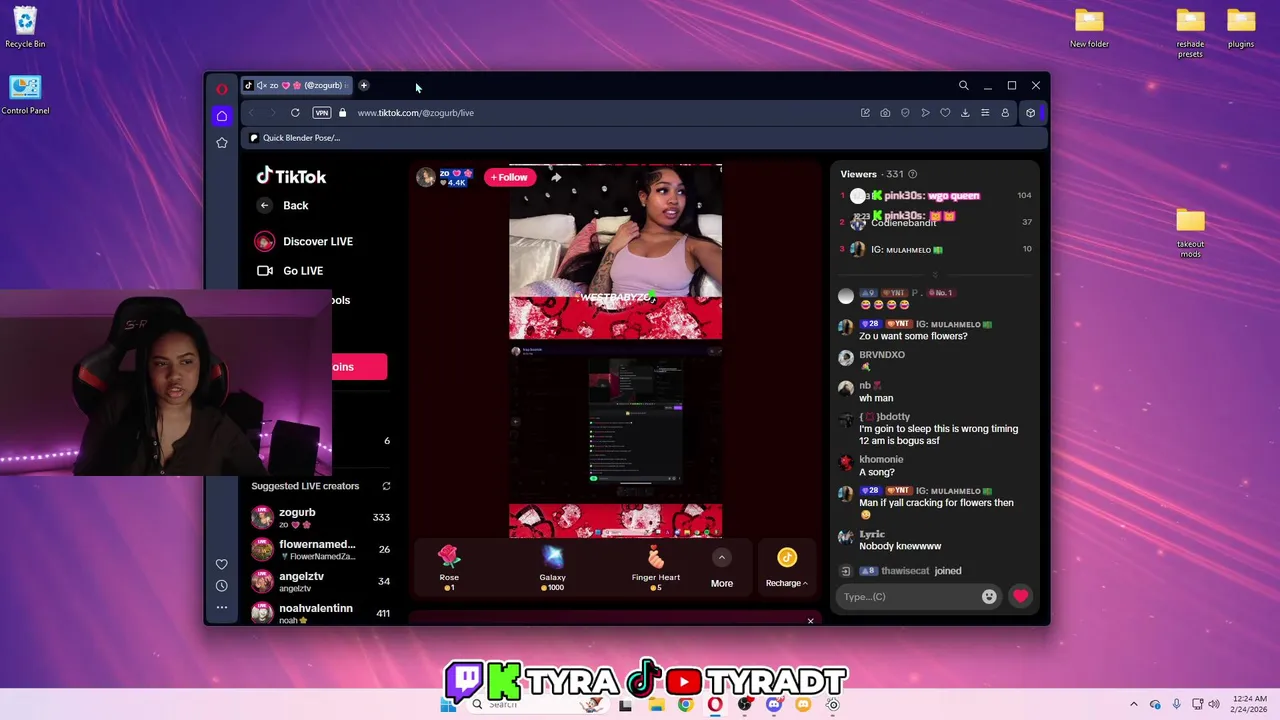Open the chat emoji picker
1280x720 pixels.
pyautogui.click(x=989, y=597)
